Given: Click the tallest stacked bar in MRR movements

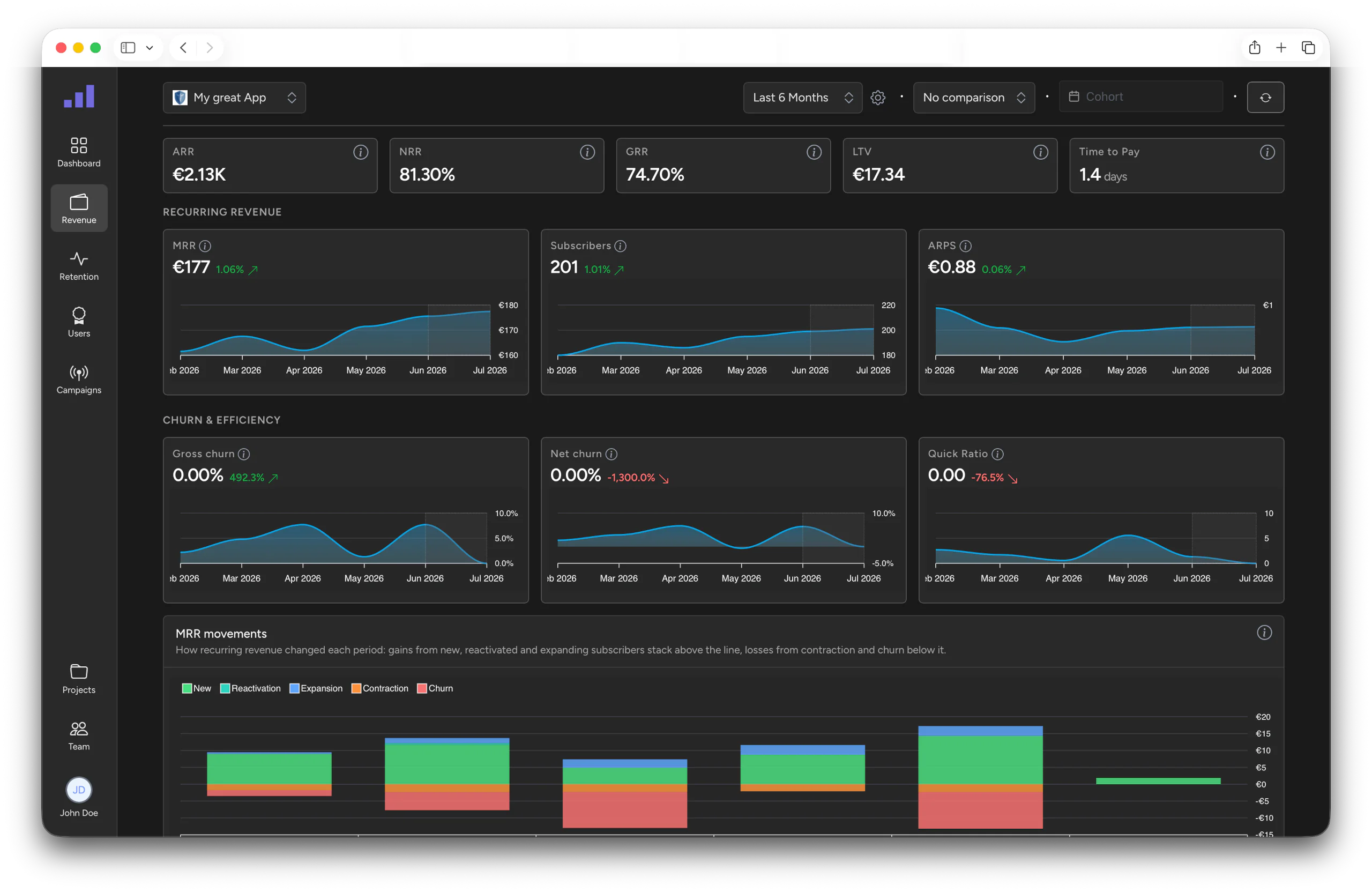Looking at the screenshot, I should [980, 777].
